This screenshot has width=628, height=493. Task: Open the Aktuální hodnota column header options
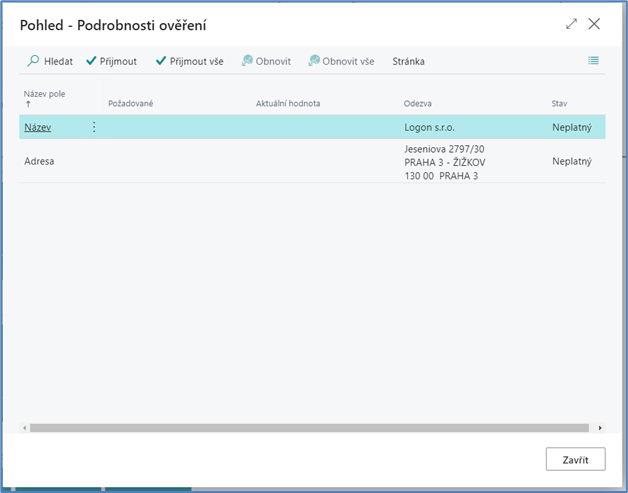(288, 103)
